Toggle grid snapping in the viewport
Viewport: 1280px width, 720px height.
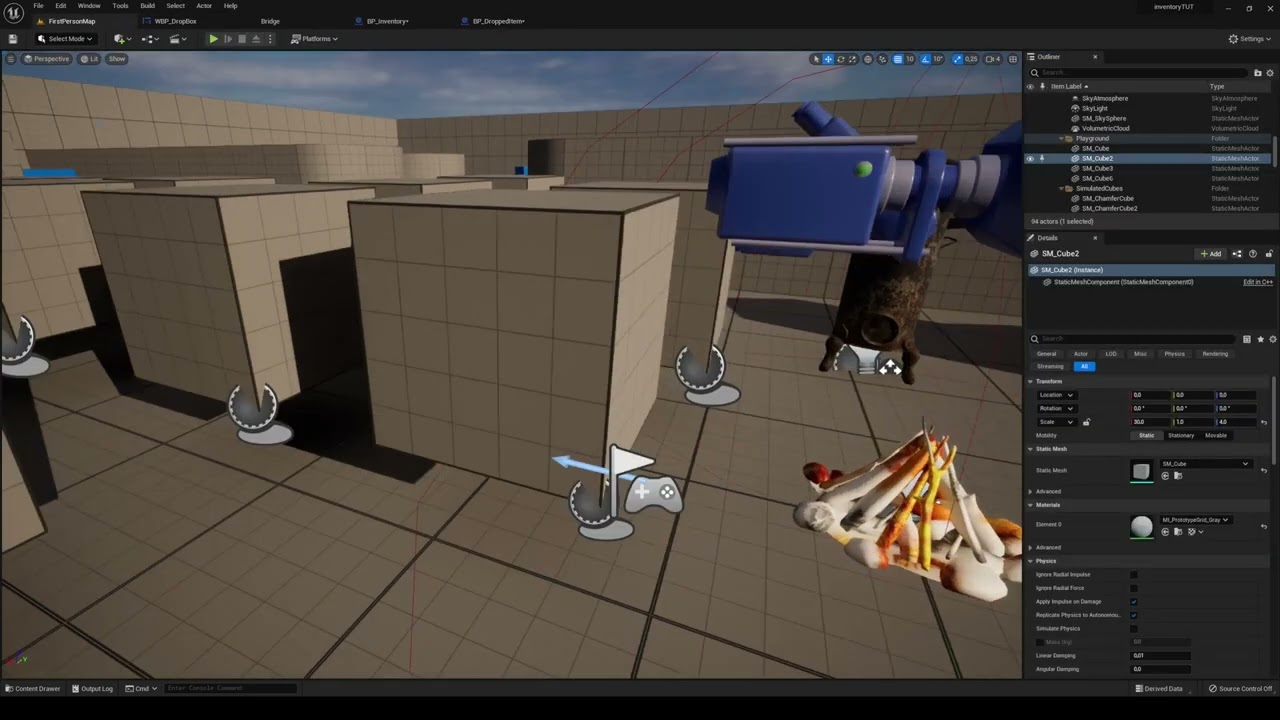(x=898, y=59)
